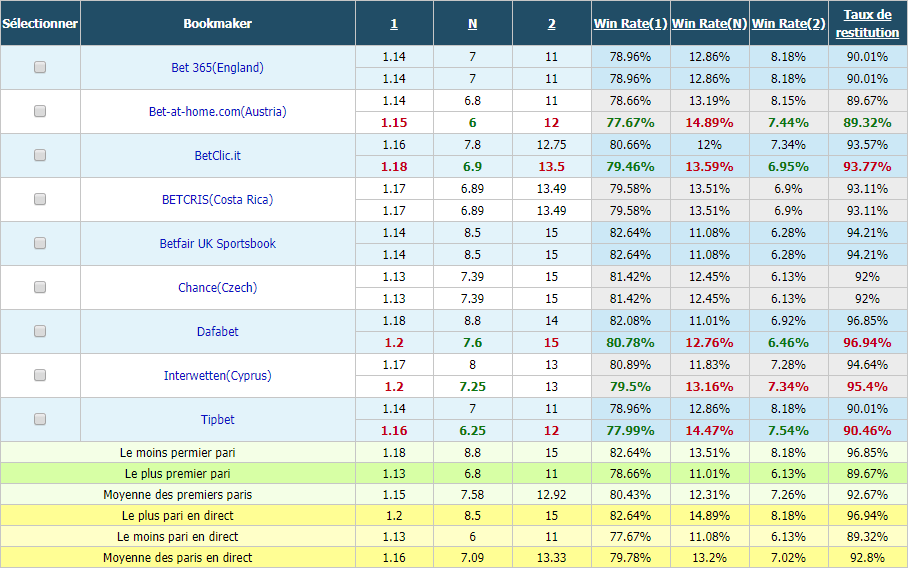Check the Tipbet checkbox
Viewport: 908px width, 568px height.
click(40, 419)
